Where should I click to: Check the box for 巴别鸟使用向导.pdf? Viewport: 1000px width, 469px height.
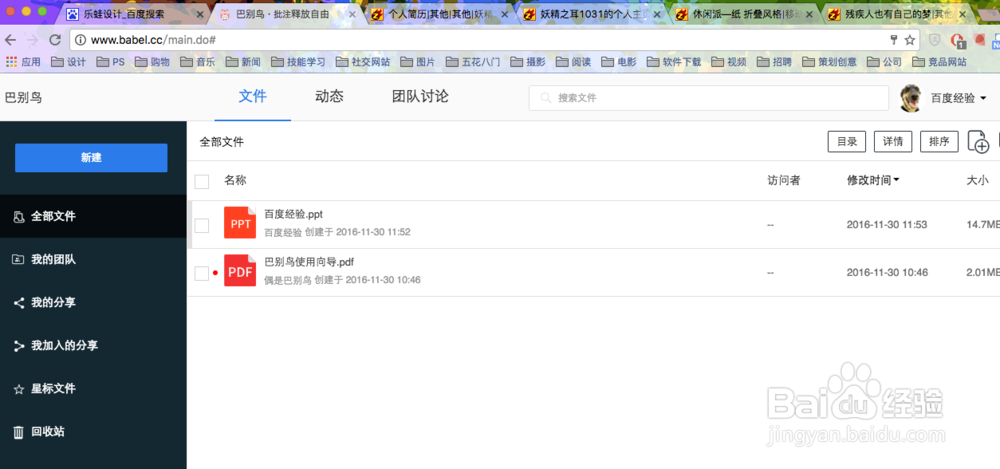click(202, 273)
